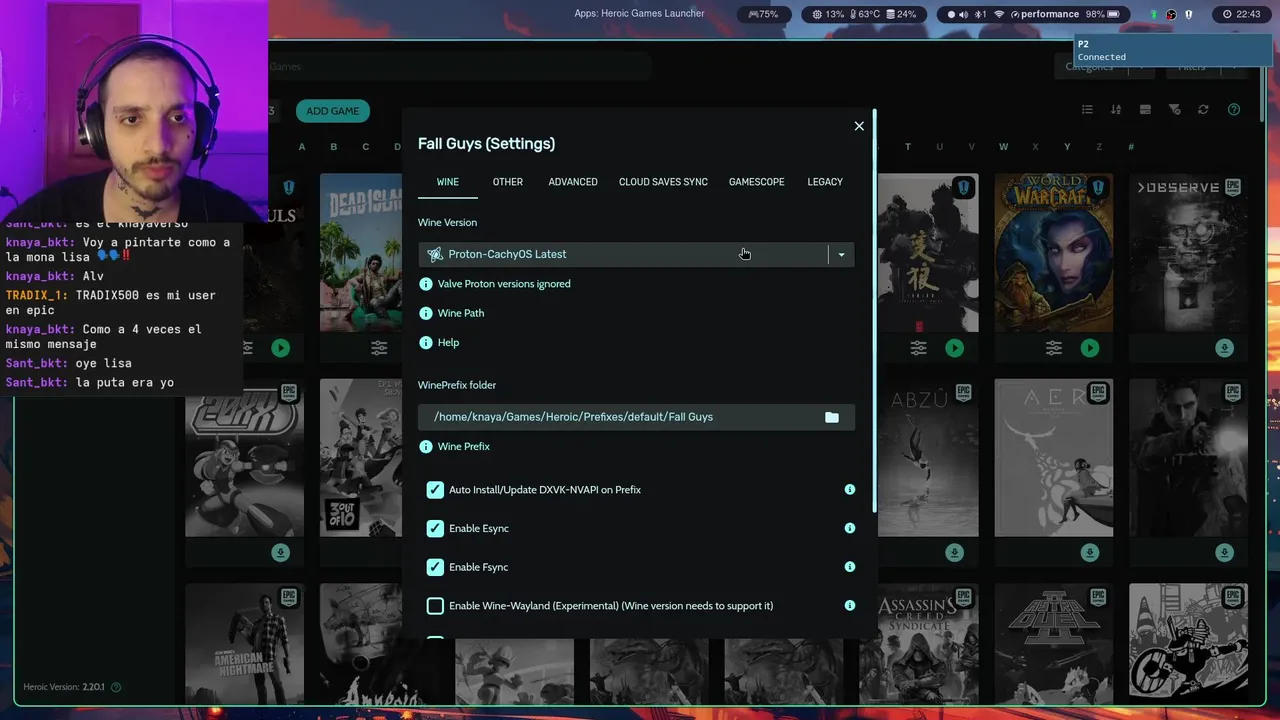Browse for WinePrefix folder with folder icon
The image size is (1280, 720).
coord(832,417)
